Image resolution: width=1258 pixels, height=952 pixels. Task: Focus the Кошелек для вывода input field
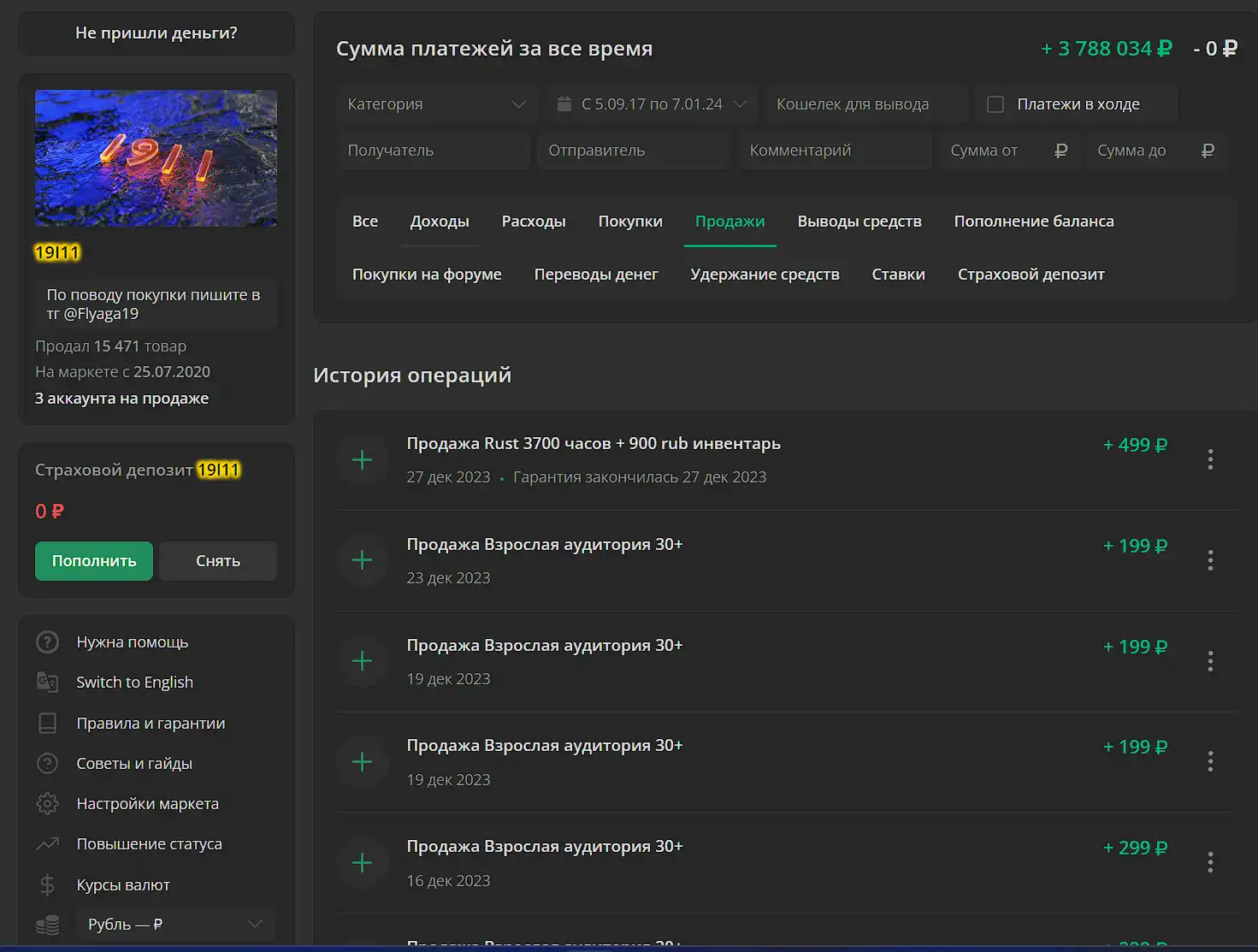[866, 104]
